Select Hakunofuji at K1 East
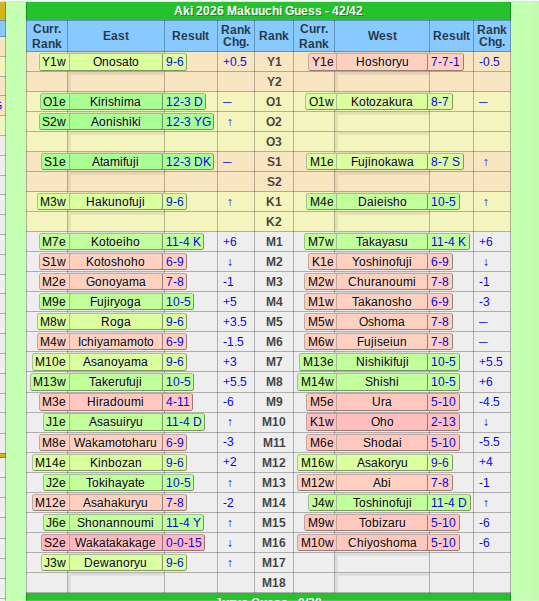The width and height of the screenshot is (539, 601). point(116,201)
